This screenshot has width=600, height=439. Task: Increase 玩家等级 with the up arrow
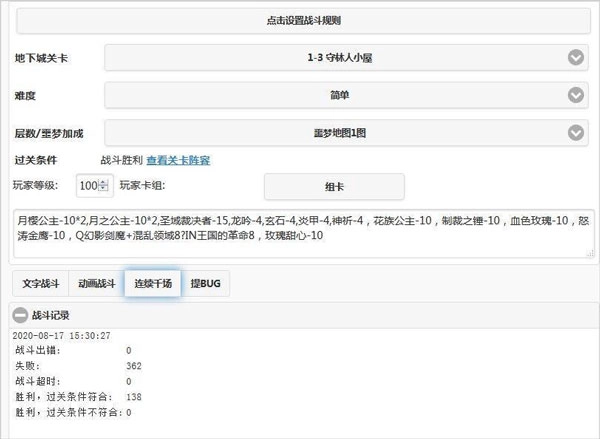coord(104,182)
